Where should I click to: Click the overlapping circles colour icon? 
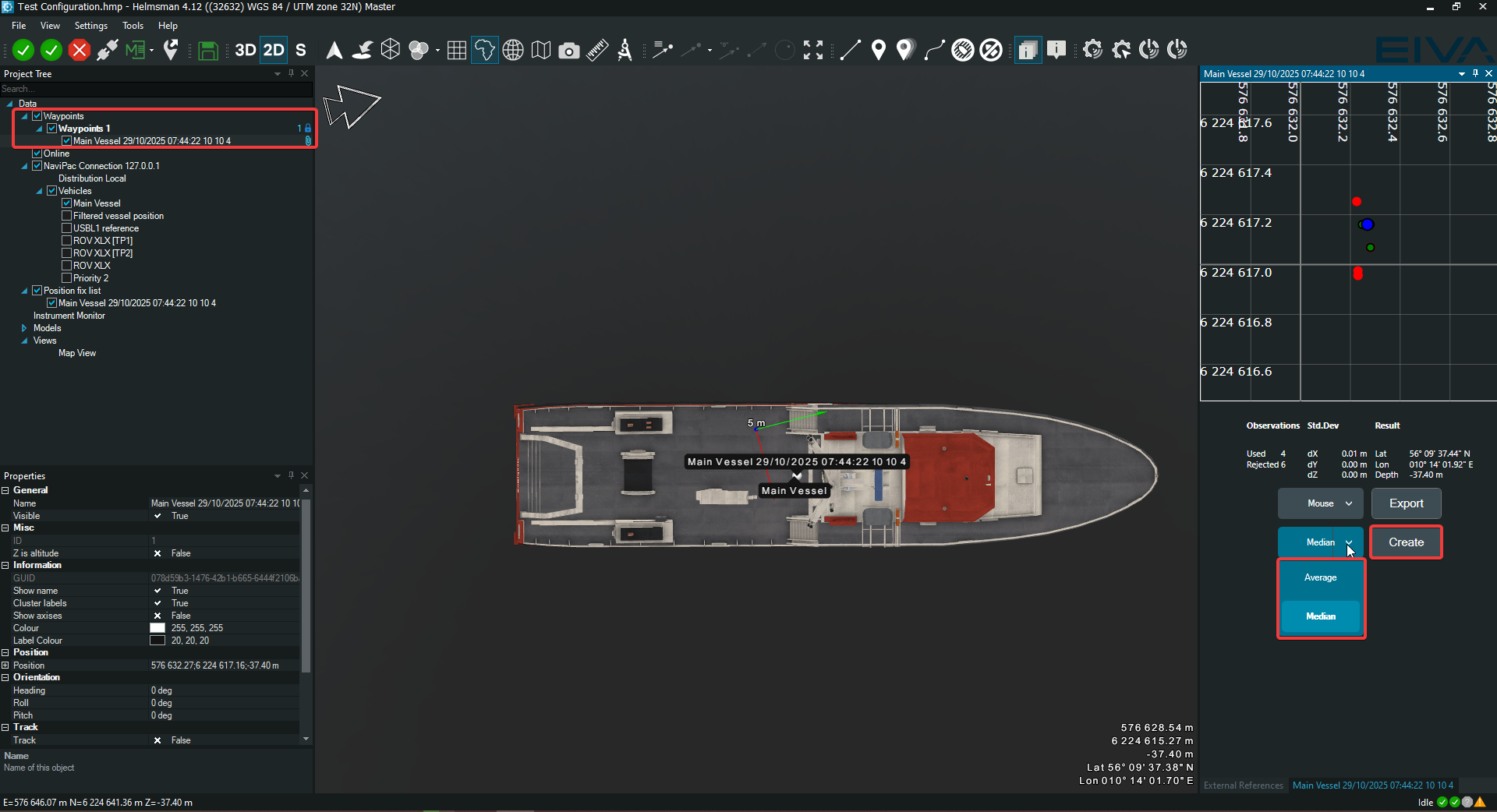pos(419,51)
